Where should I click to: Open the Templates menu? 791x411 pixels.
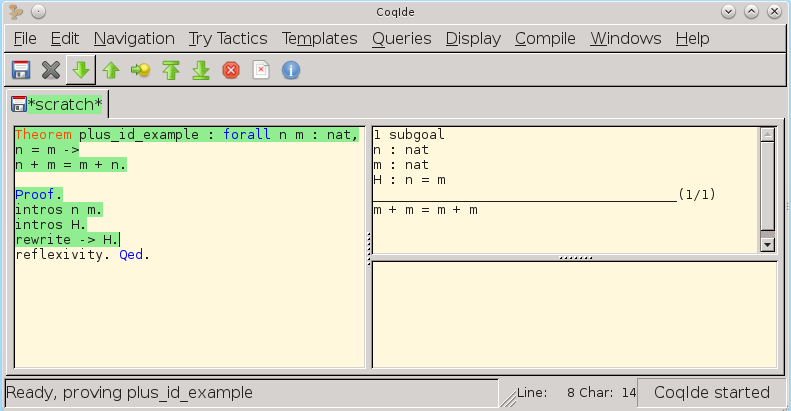(x=319, y=38)
